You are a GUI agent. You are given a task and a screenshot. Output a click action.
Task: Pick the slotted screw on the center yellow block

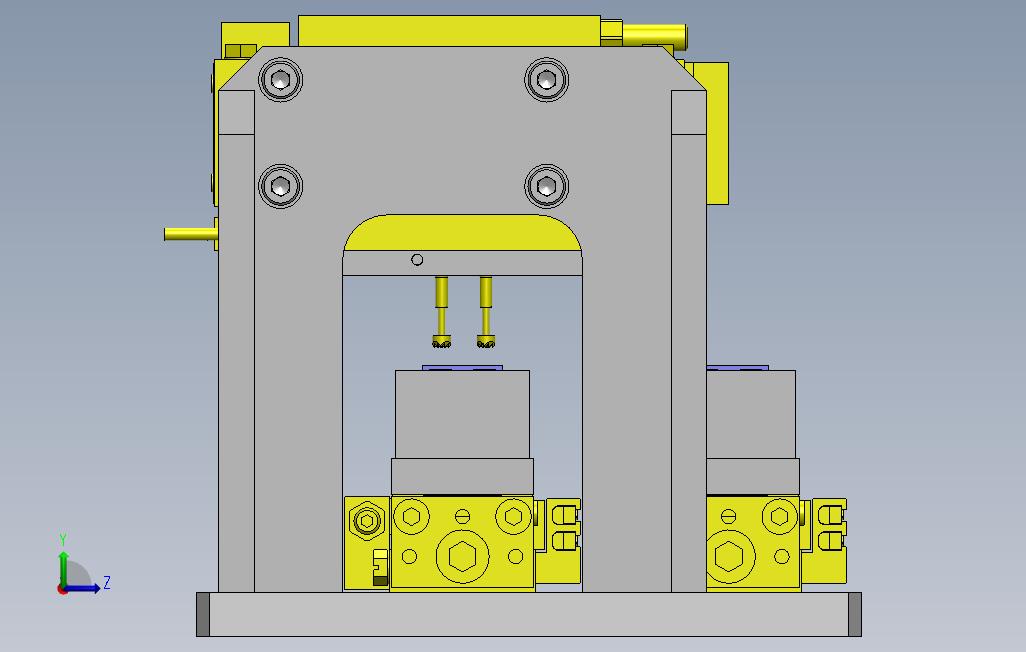(x=462, y=516)
